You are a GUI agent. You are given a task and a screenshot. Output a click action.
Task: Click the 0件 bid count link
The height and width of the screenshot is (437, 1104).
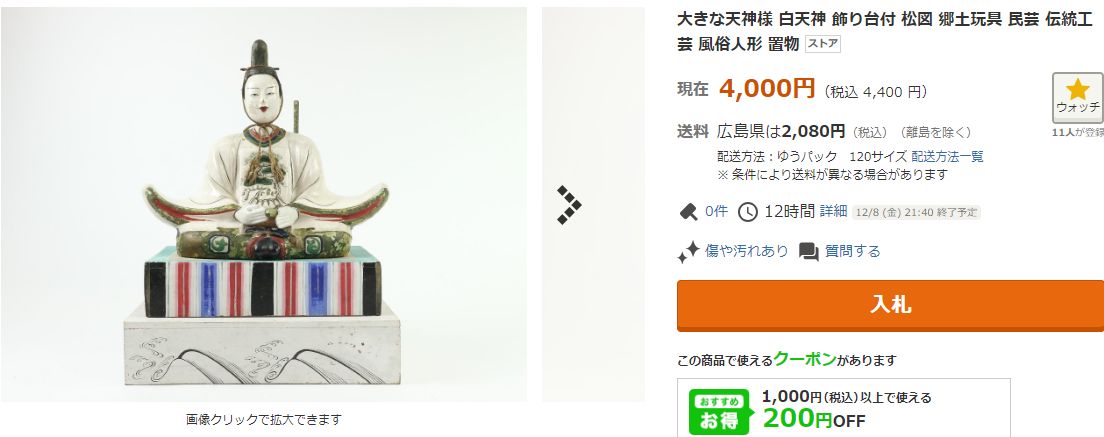coord(717,211)
